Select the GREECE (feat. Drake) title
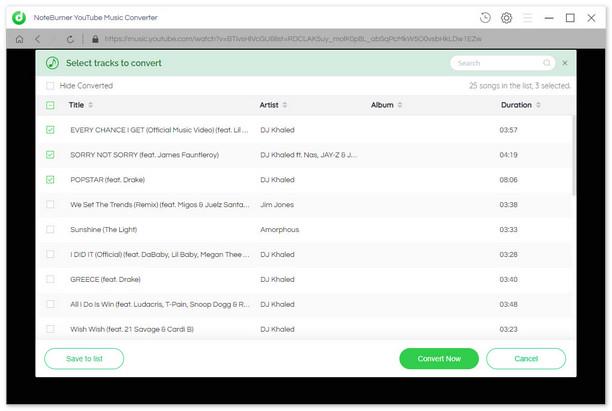612x411 pixels. coord(105,279)
